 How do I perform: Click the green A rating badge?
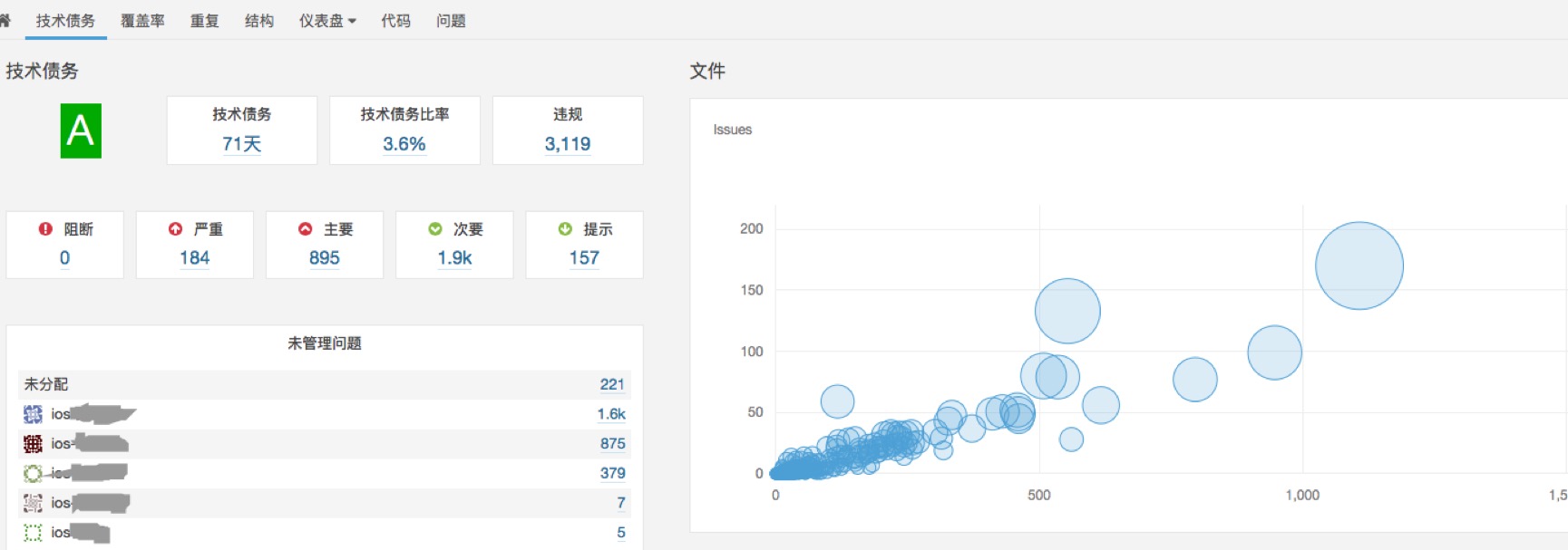[81, 130]
